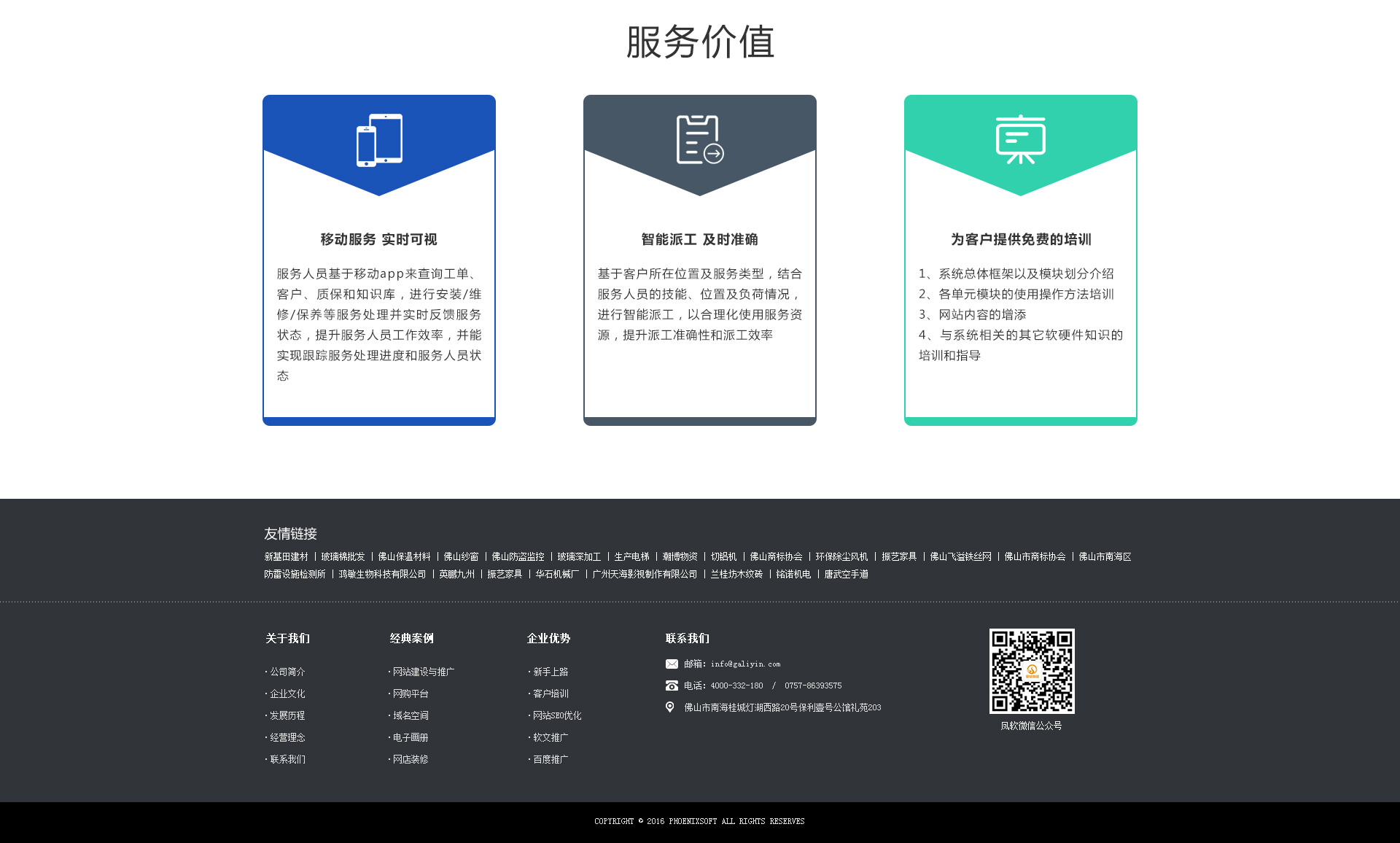The image size is (1400, 843).
Task: Click the map pin address icon
Action: click(670, 707)
